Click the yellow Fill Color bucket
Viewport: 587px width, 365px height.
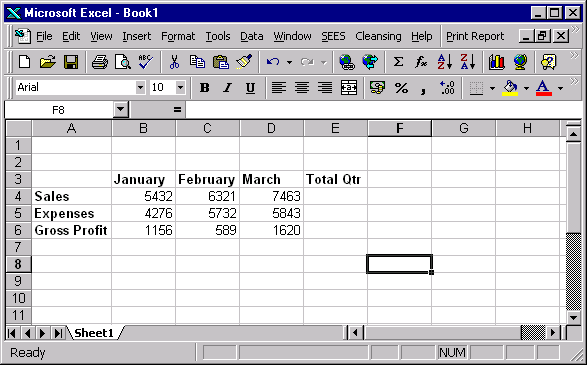(510, 88)
